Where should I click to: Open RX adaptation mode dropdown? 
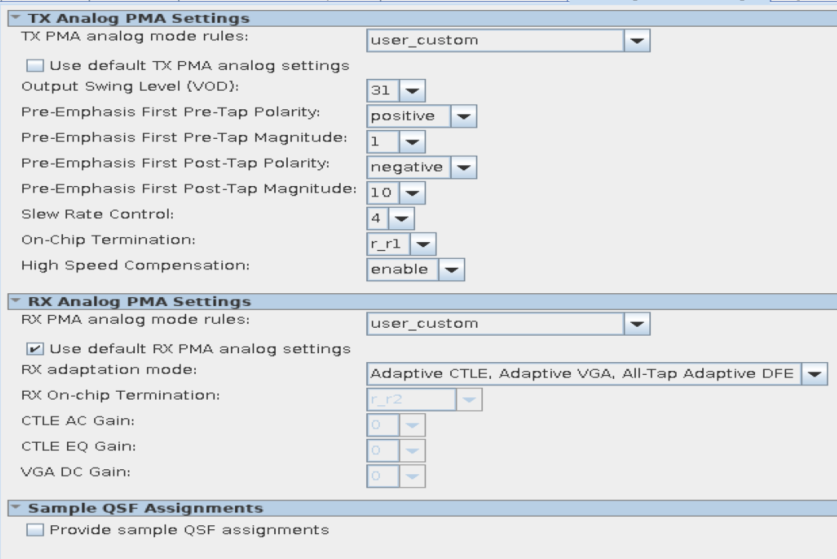(x=816, y=373)
